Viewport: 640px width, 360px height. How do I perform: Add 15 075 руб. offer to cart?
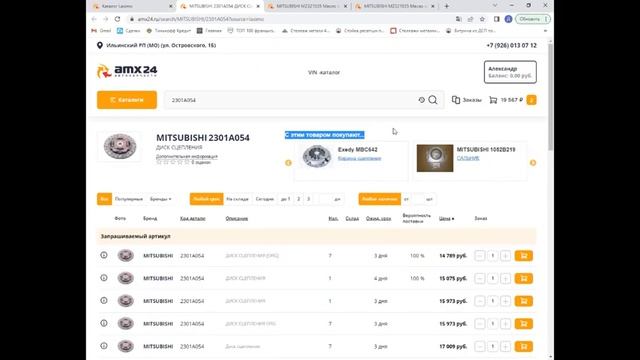(x=524, y=278)
